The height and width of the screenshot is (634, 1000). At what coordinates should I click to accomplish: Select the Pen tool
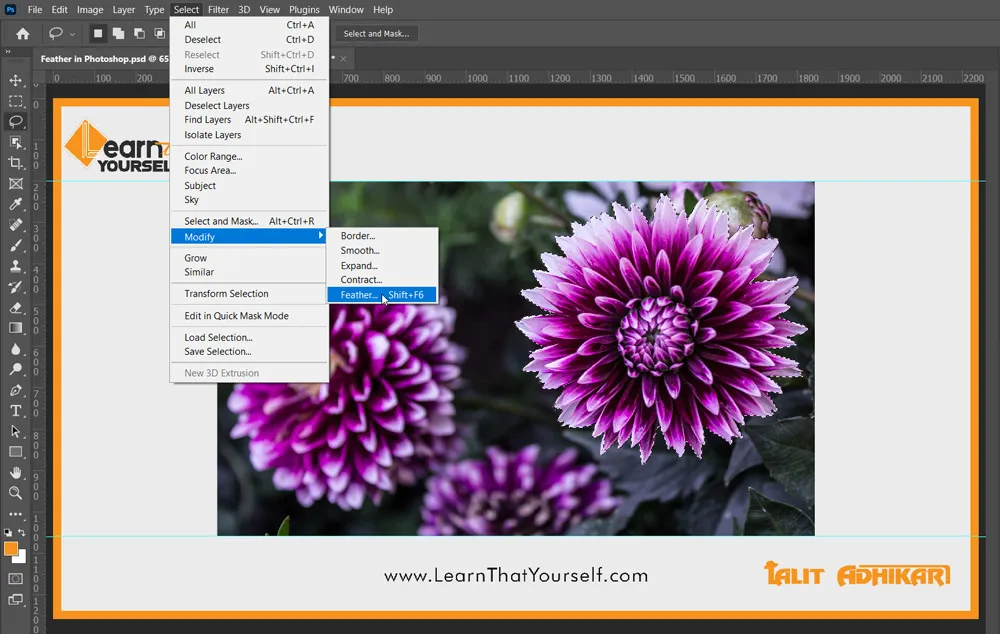coord(16,390)
